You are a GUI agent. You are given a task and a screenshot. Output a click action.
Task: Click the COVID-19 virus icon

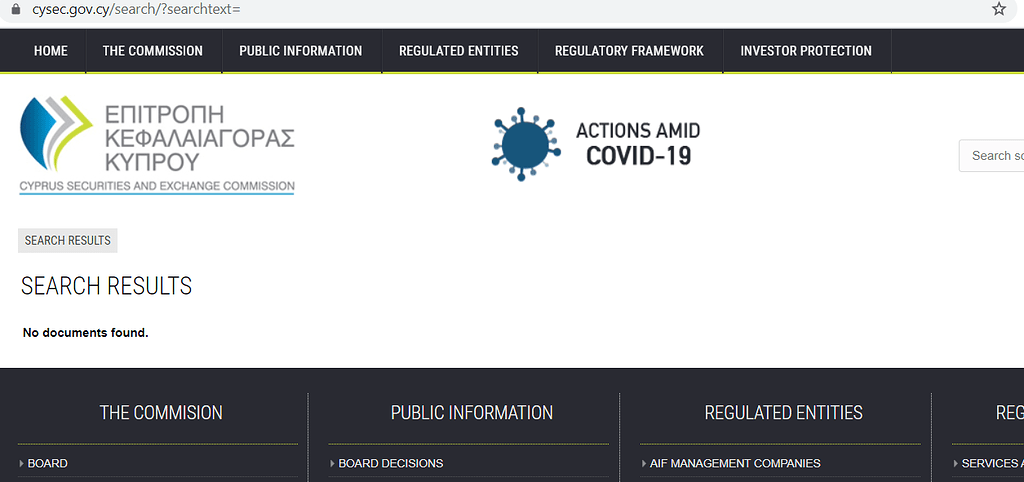[521, 144]
